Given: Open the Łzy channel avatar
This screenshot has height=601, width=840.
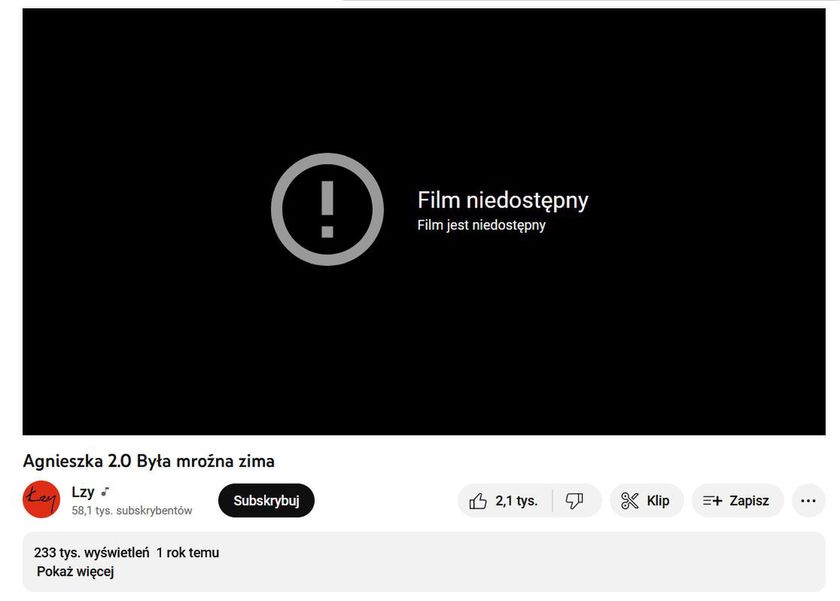Looking at the screenshot, I should tap(41, 499).
